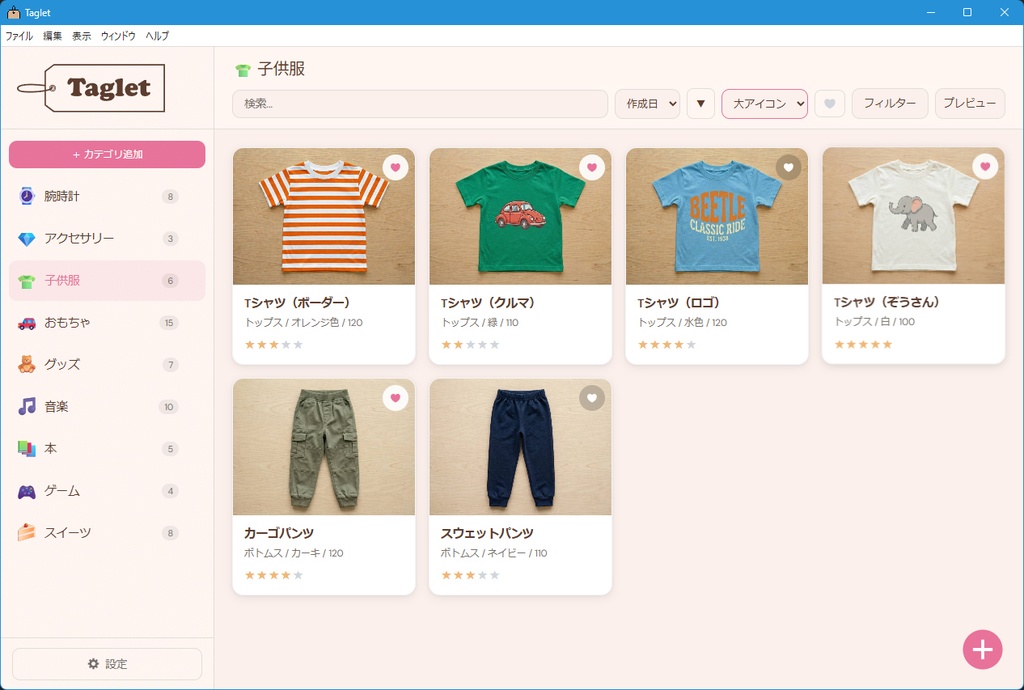1024x690 pixels.
Task: Open the 大アイコン view size dropdown
Action: [x=764, y=103]
